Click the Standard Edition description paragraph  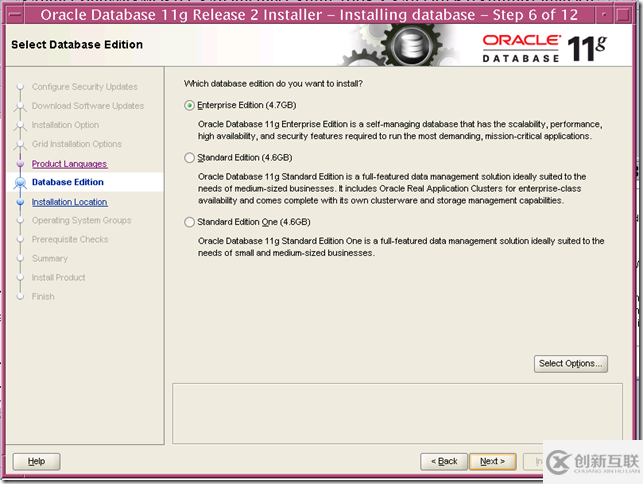click(x=392, y=188)
